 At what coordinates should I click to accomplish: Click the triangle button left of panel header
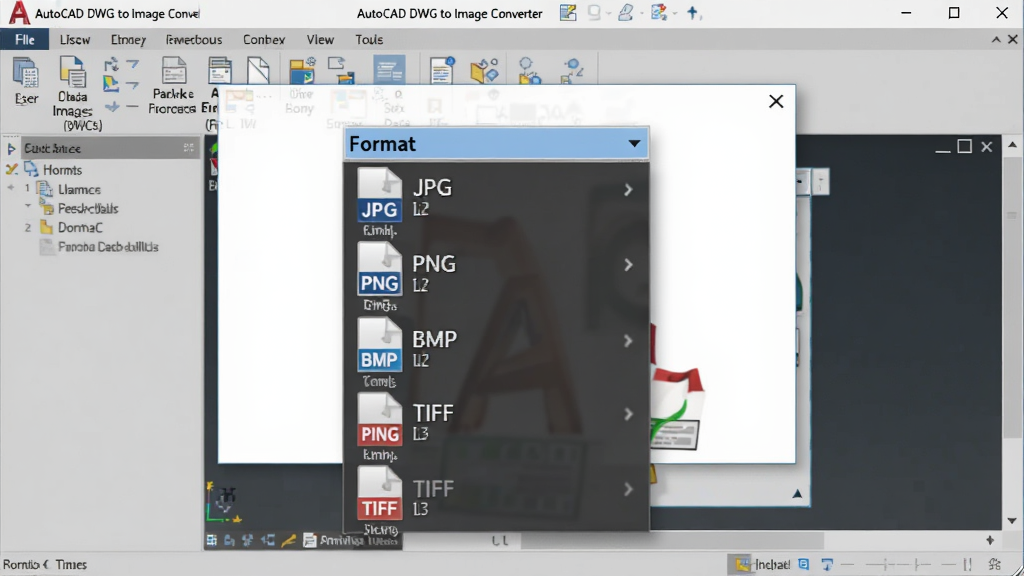11,149
